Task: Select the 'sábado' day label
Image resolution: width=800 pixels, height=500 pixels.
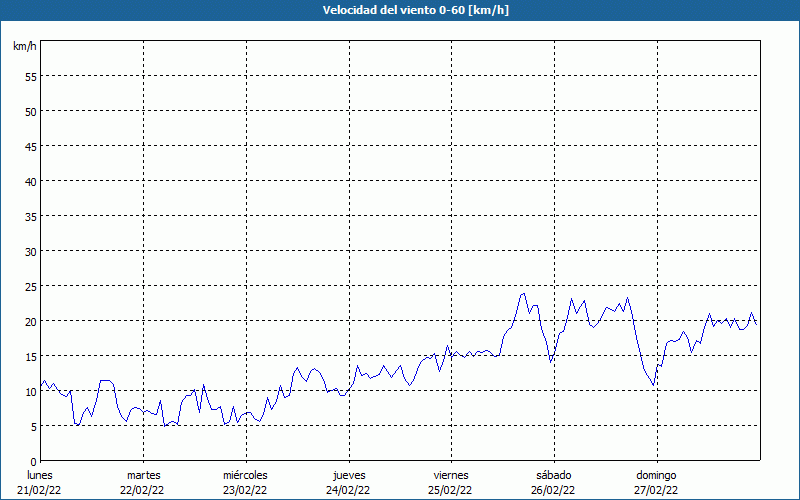Action: tap(554, 475)
